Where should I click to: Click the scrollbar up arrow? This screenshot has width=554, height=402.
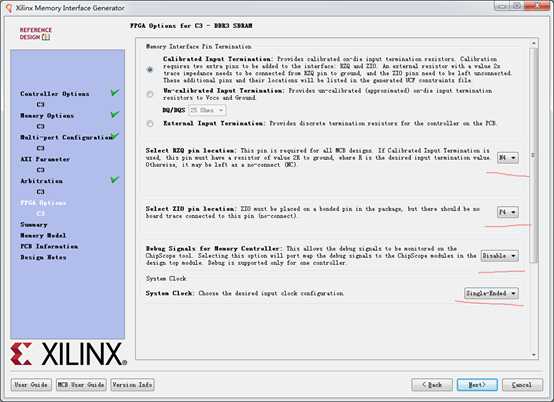[534, 43]
